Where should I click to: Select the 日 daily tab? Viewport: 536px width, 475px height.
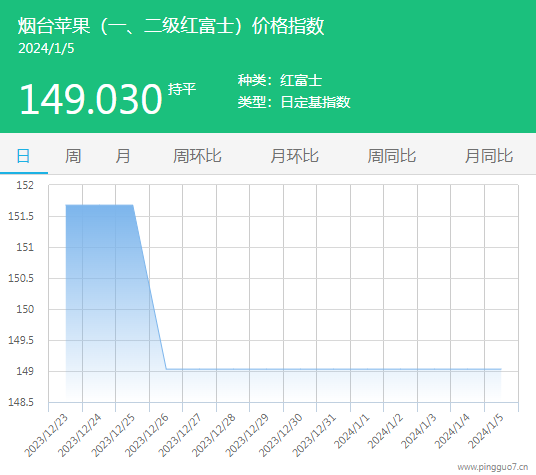23,156
